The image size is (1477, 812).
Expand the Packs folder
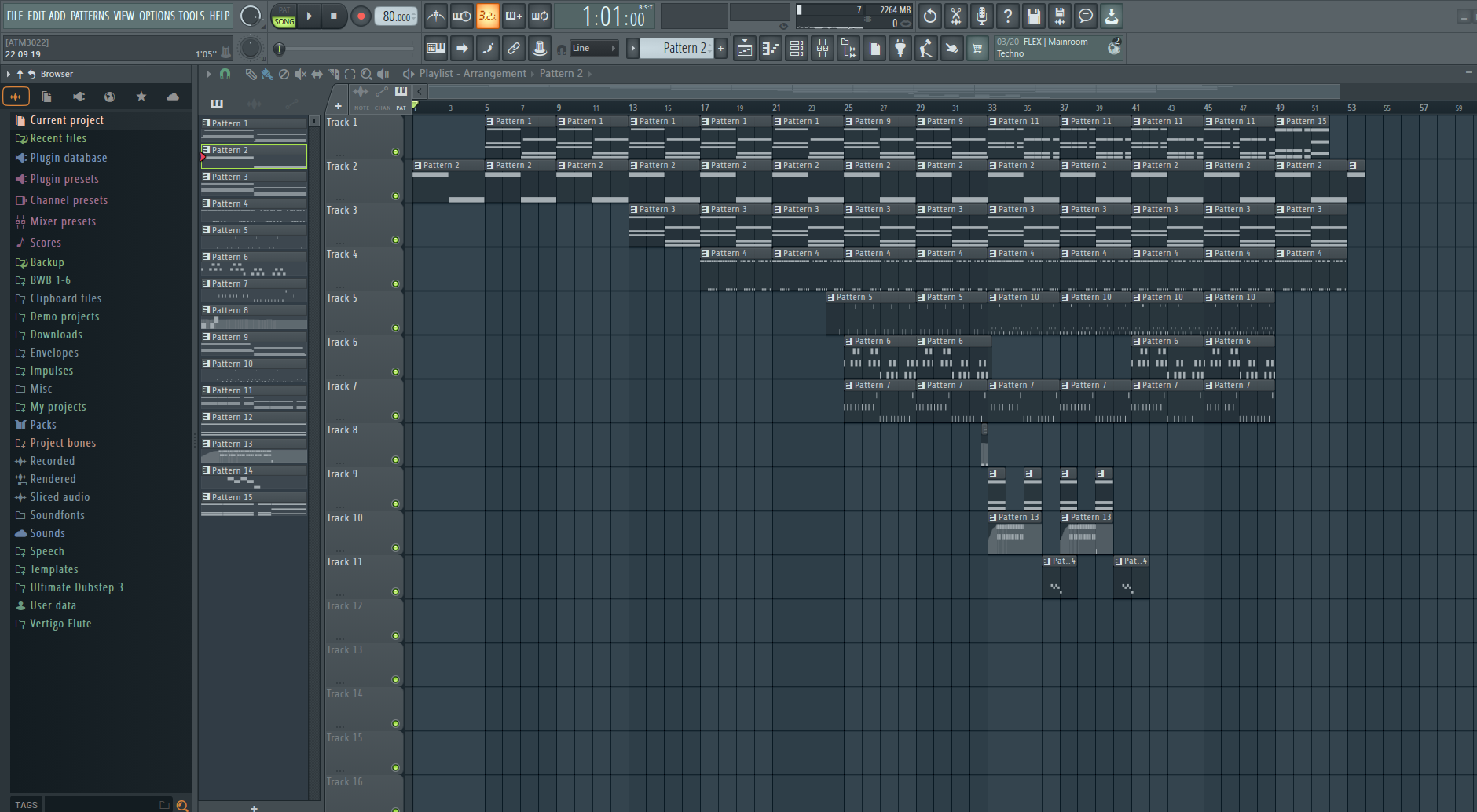(35, 425)
